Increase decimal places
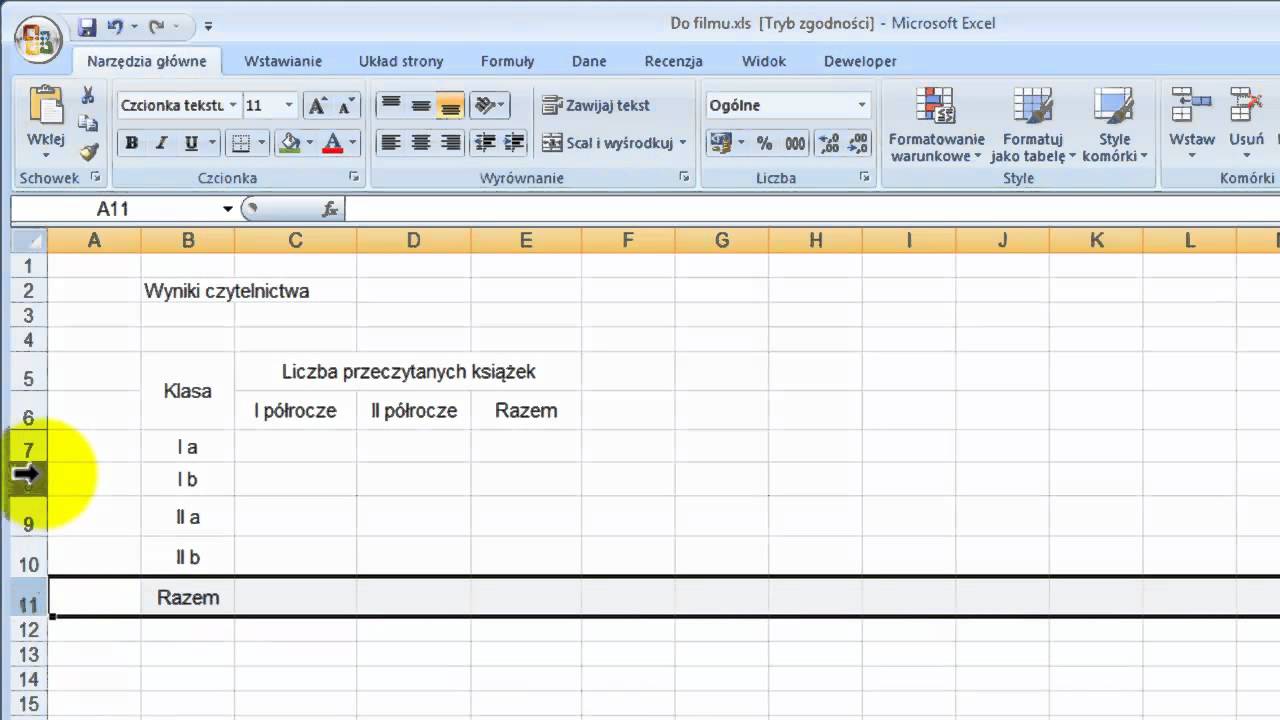 (829, 143)
